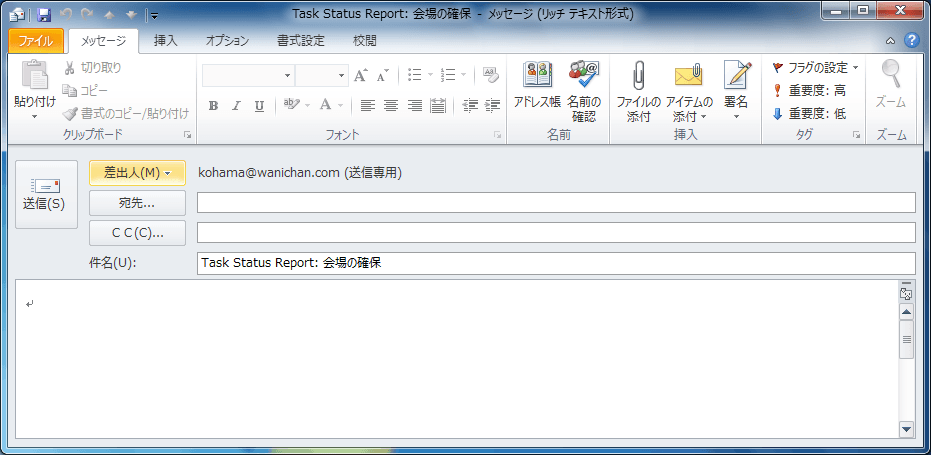The width and height of the screenshot is (931, 455).
Task: Open the 署名 signature menu
Action: [736, 91]
